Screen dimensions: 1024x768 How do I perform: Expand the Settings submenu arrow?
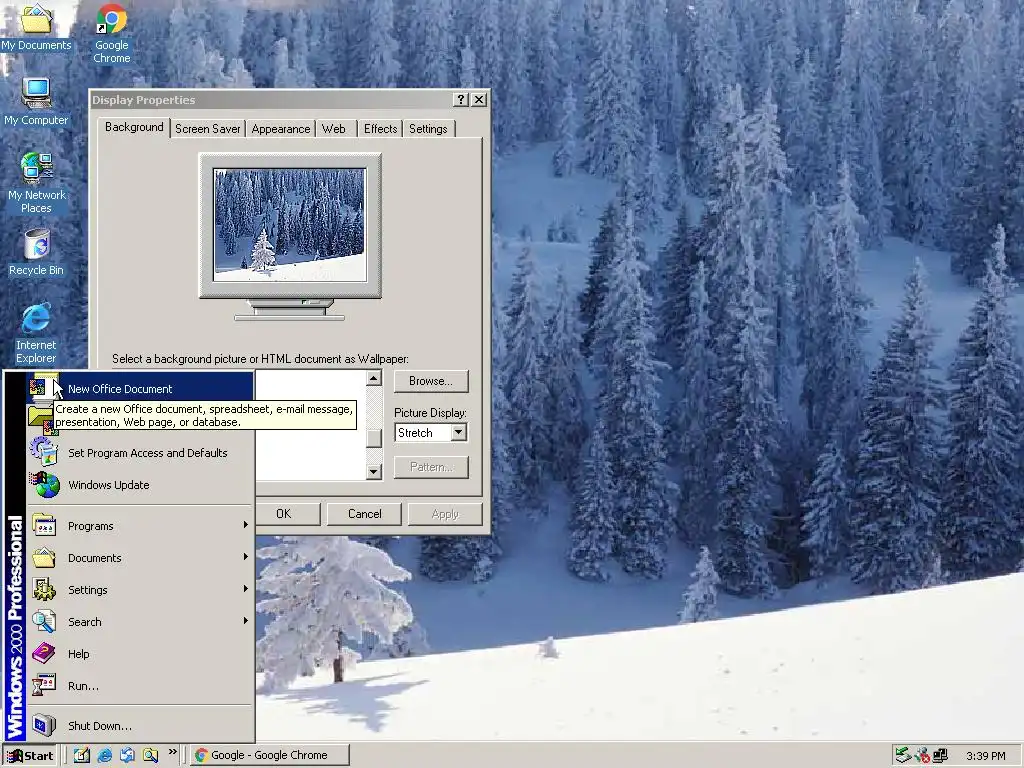tap(246, 589)
